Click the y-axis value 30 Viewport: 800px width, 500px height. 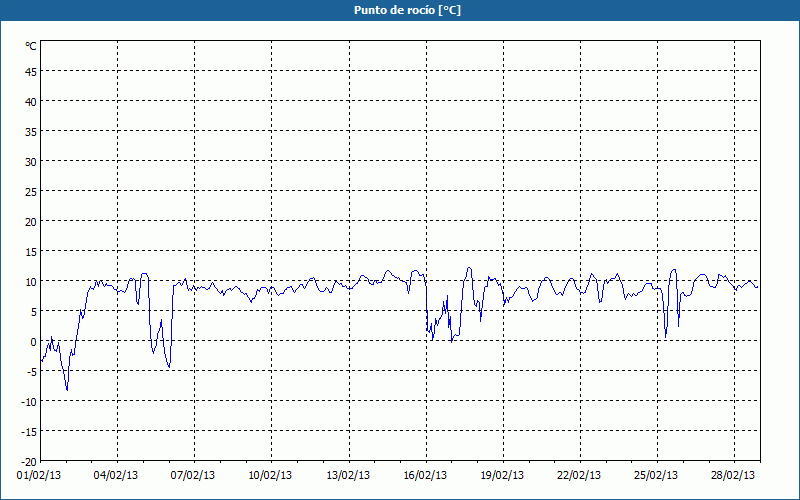pos(31,162)
